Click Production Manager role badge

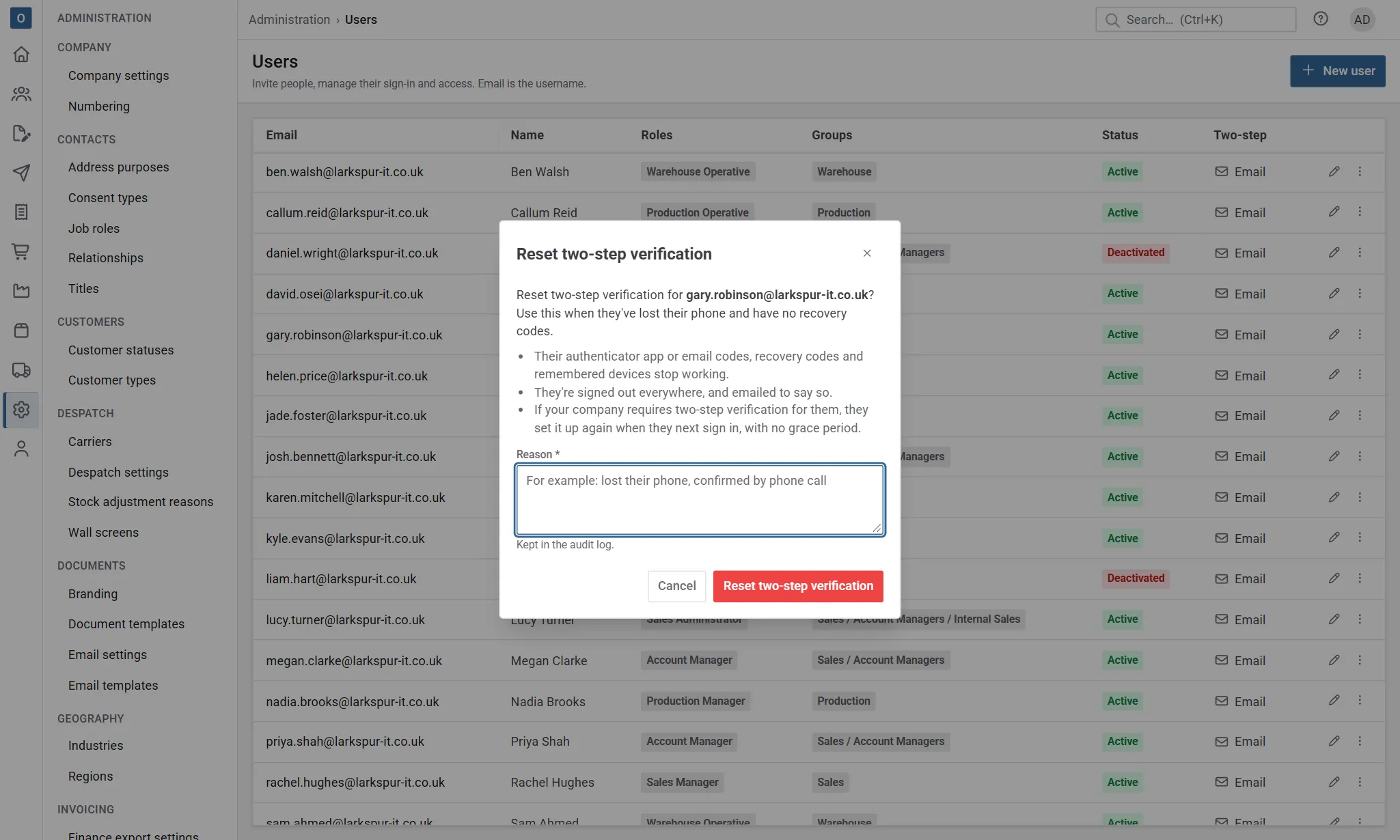coord(696,701)
